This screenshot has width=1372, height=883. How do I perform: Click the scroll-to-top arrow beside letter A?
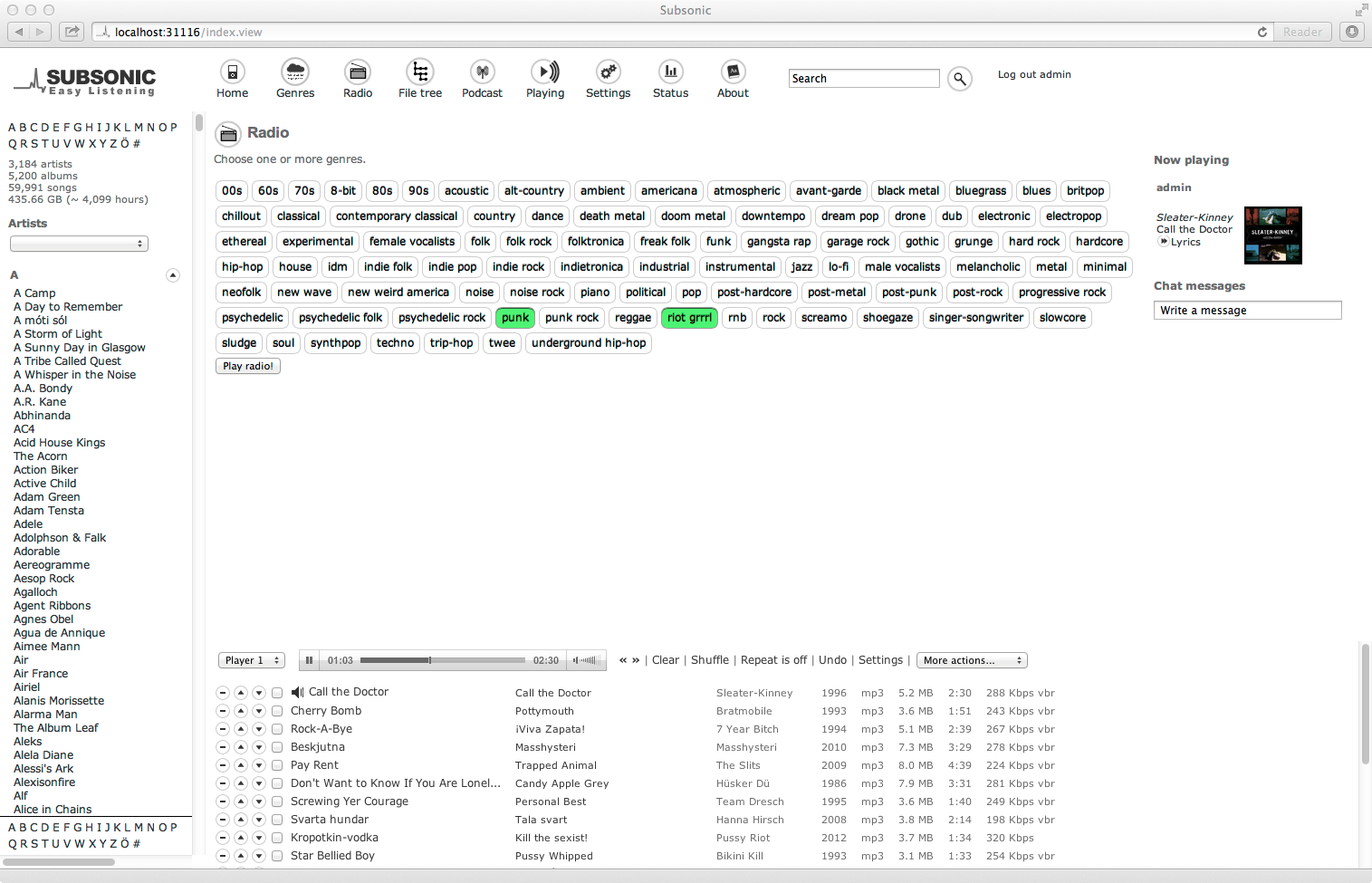tap(173, 275)
